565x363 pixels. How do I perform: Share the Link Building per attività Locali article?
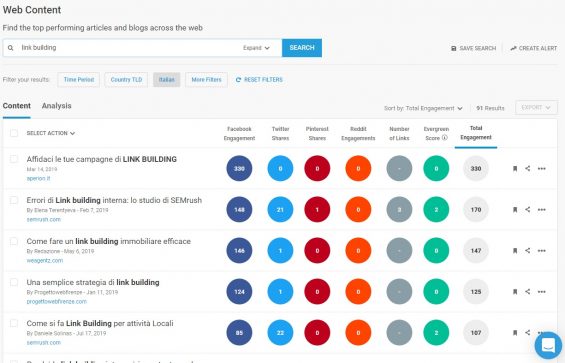point(528,333)
